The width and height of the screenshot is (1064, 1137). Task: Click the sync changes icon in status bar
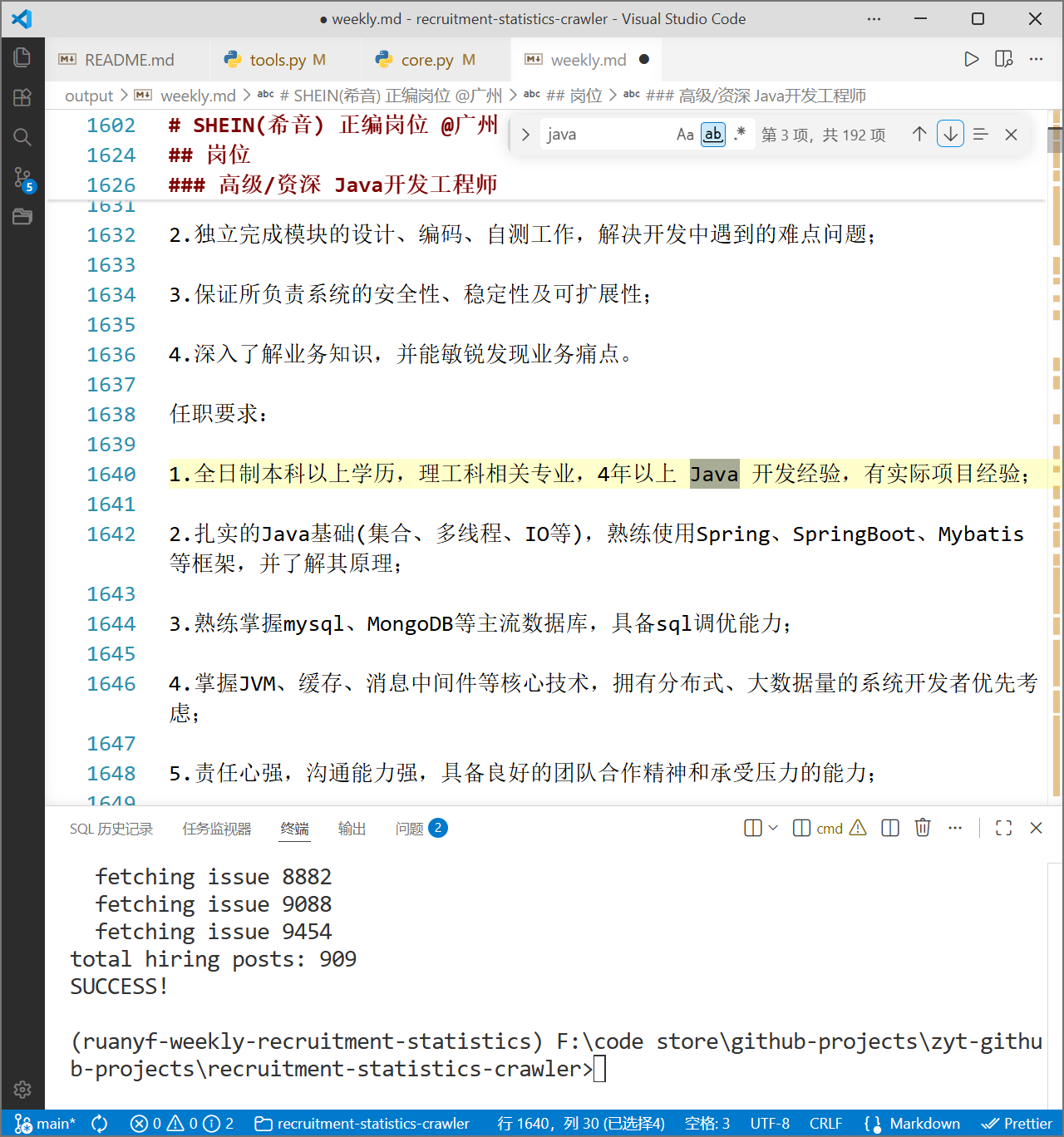pos(99,1123)
